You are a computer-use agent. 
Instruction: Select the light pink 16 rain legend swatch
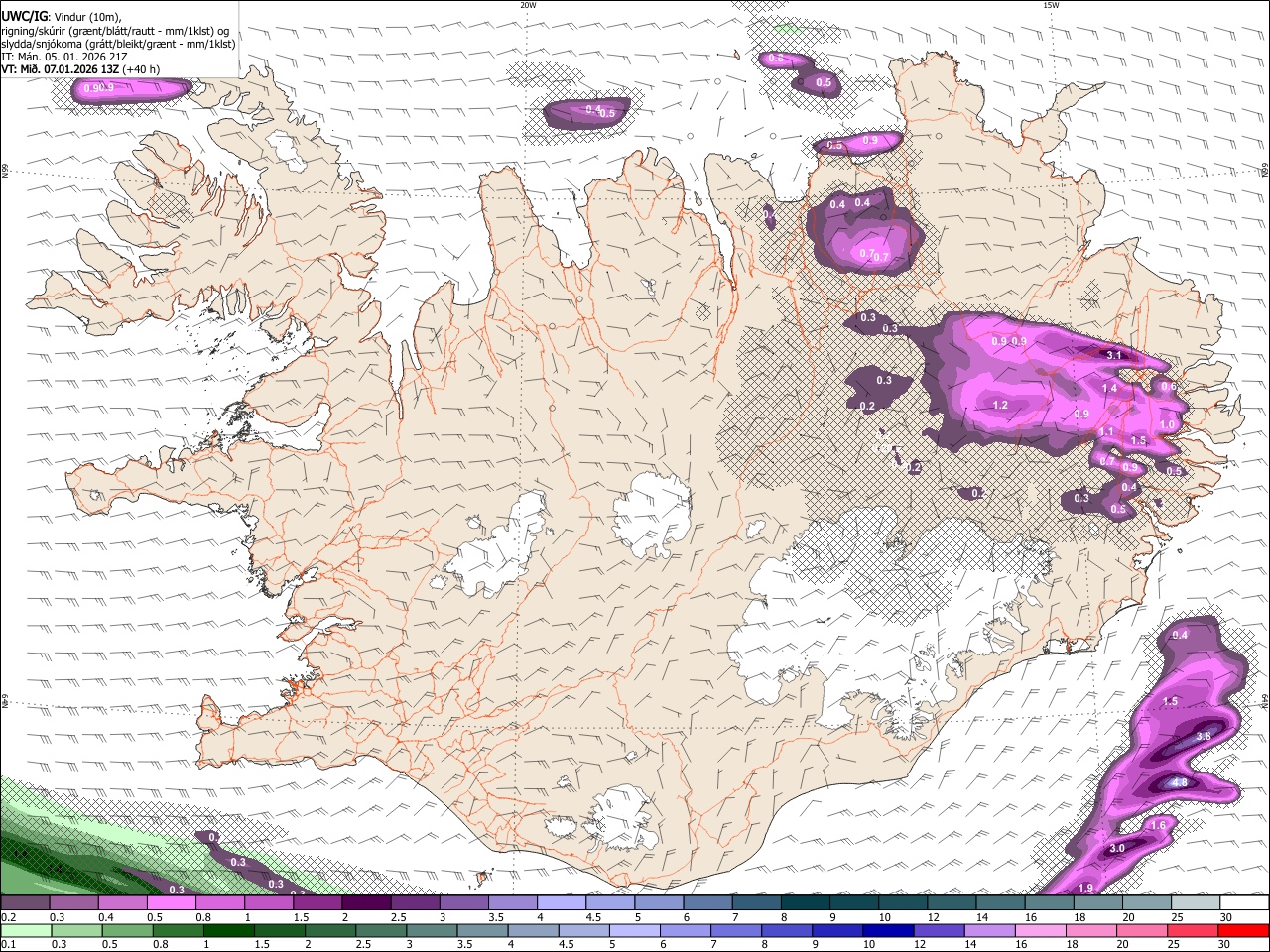(1041, 930)
